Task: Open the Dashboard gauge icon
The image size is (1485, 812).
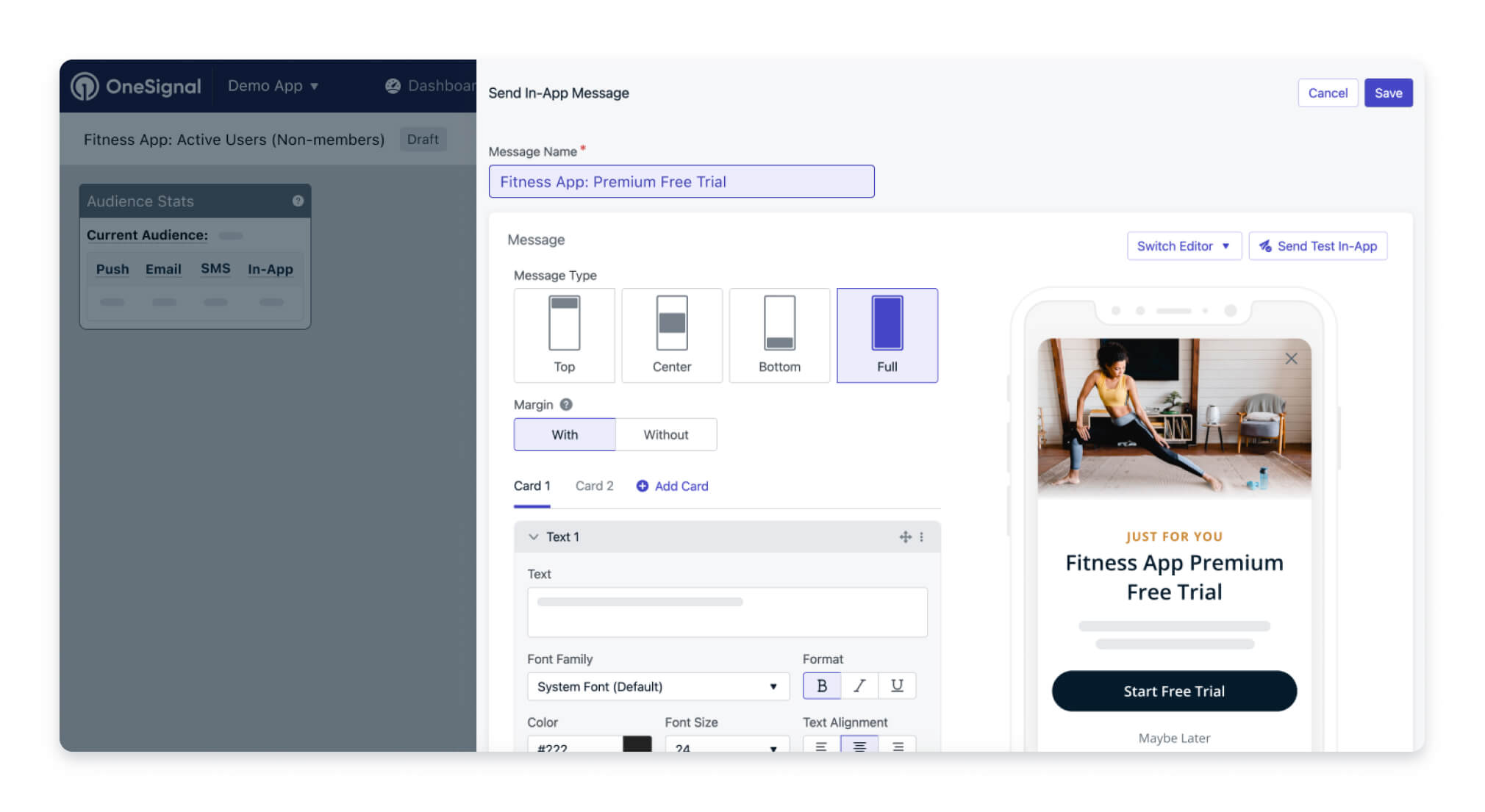Action: click(x=393, y=86)
